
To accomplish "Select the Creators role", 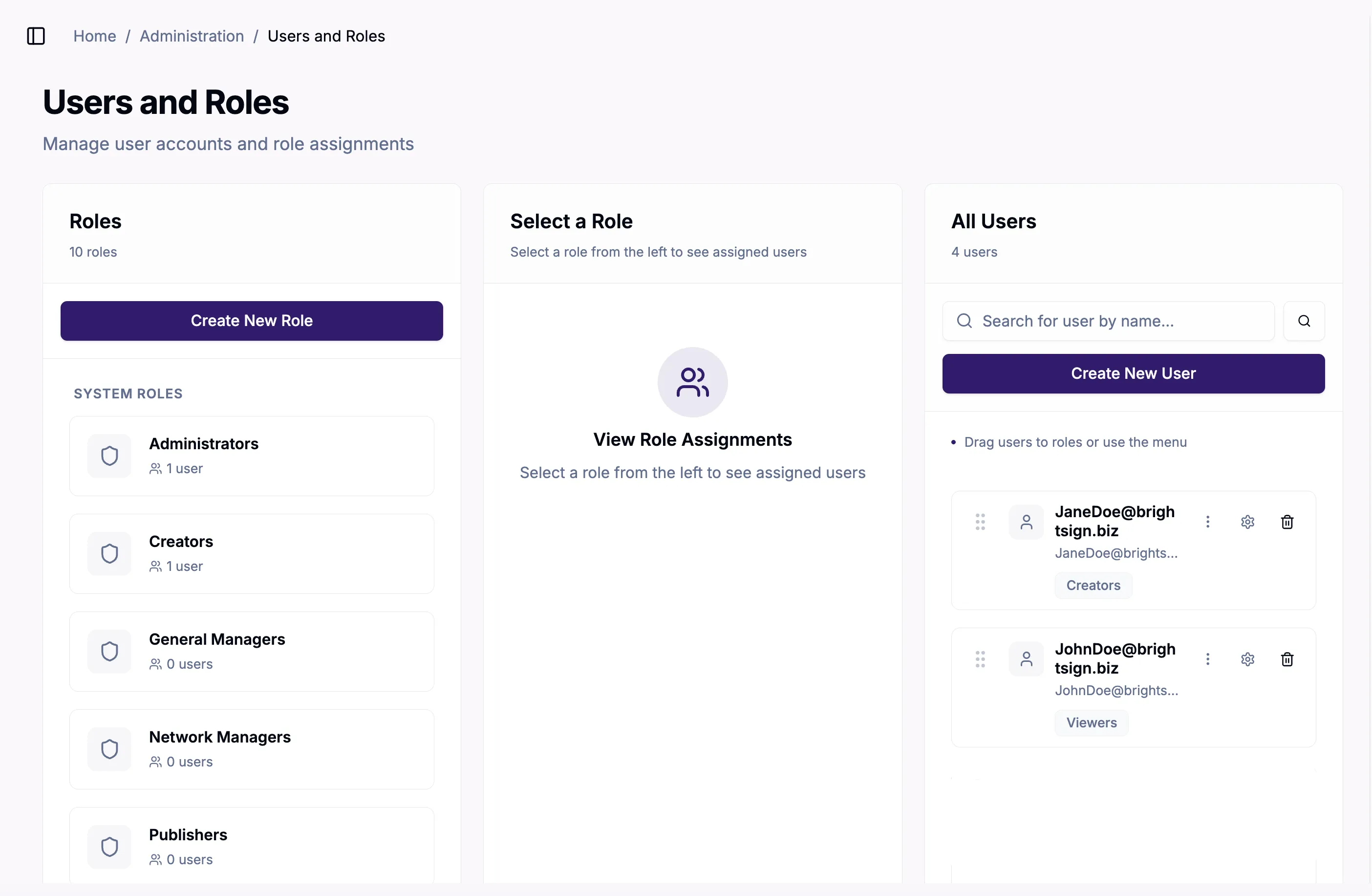I will (252, 553).
